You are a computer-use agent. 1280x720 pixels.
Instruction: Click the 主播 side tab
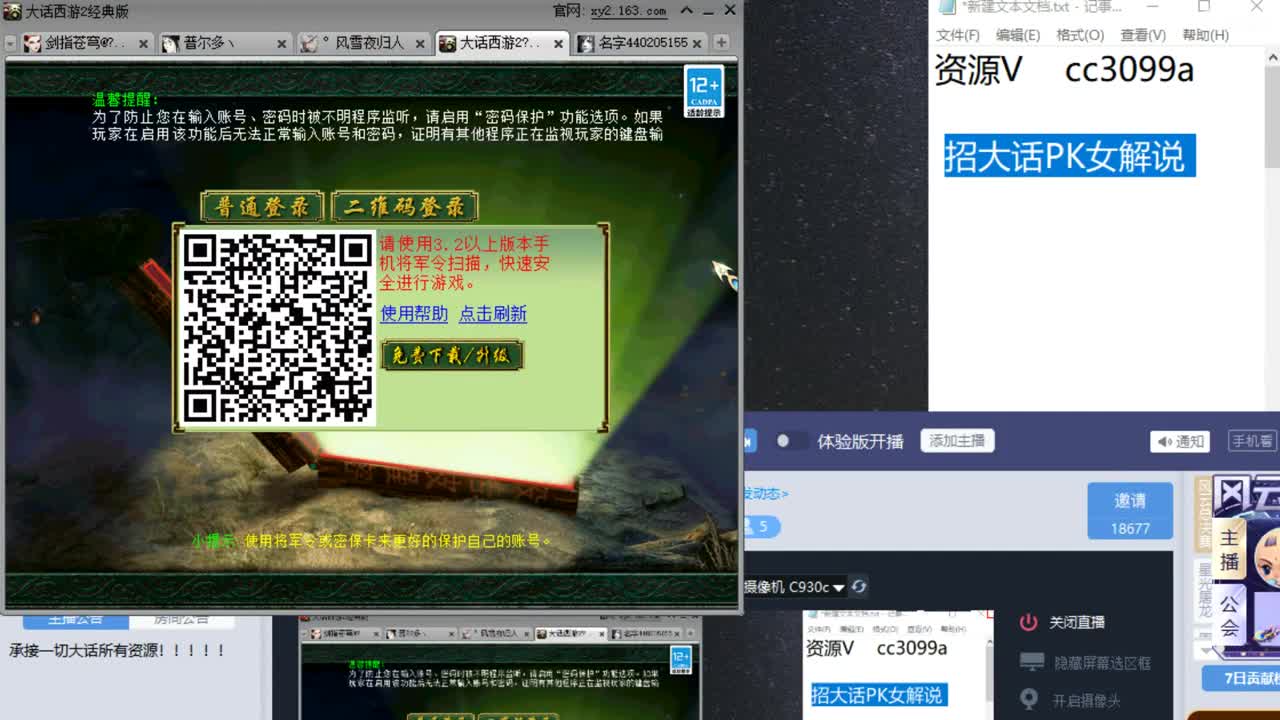click(x=1229, y=549)
